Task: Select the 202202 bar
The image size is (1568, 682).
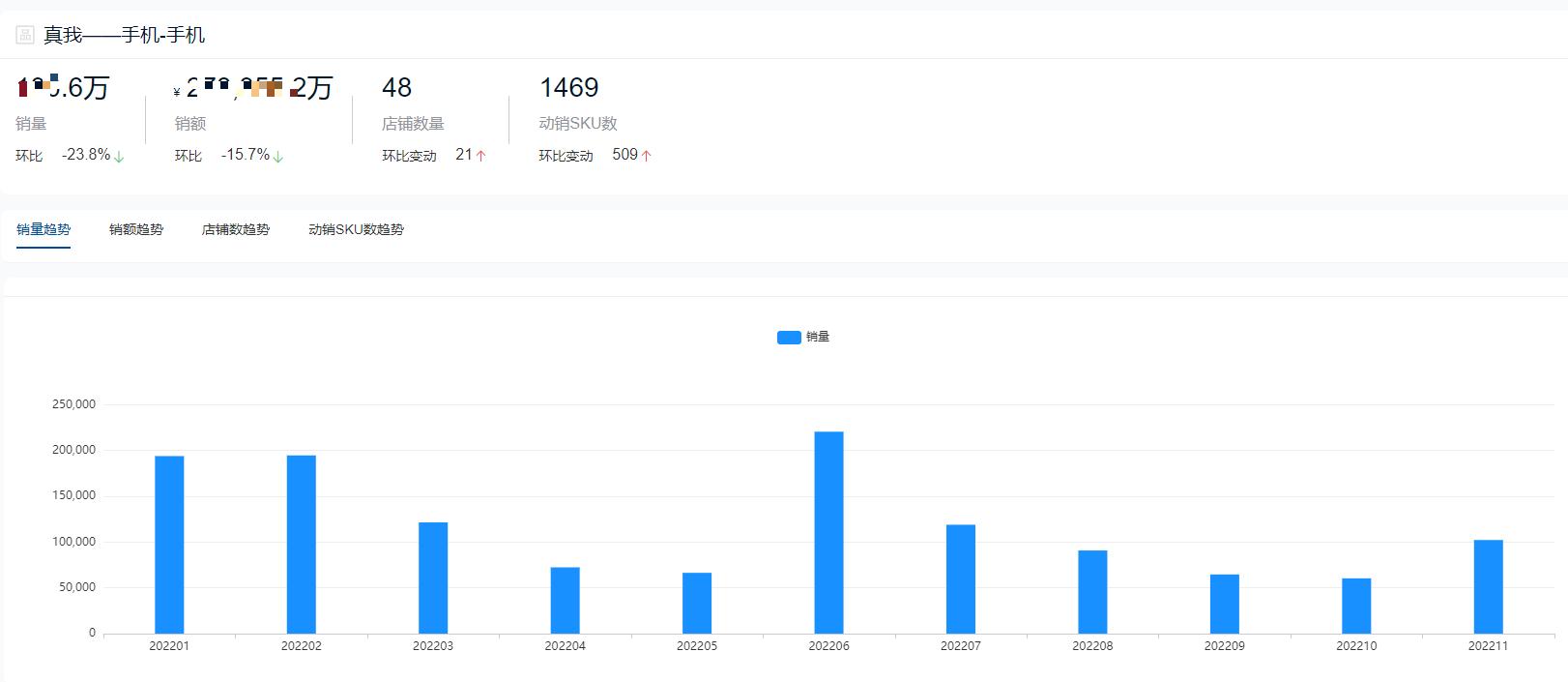Action: [302, 545]
